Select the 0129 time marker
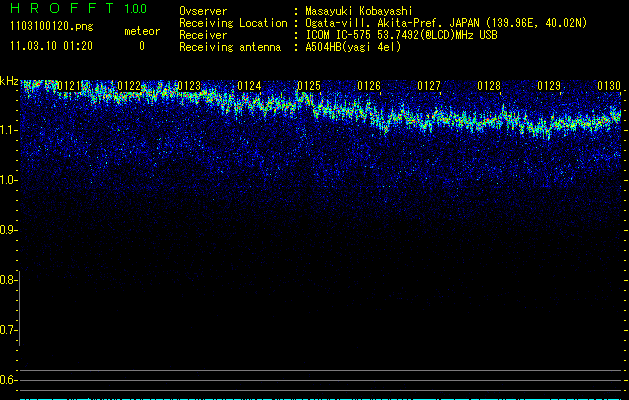The width and height of the screenshot is (629, 400). tap(549, 87)
